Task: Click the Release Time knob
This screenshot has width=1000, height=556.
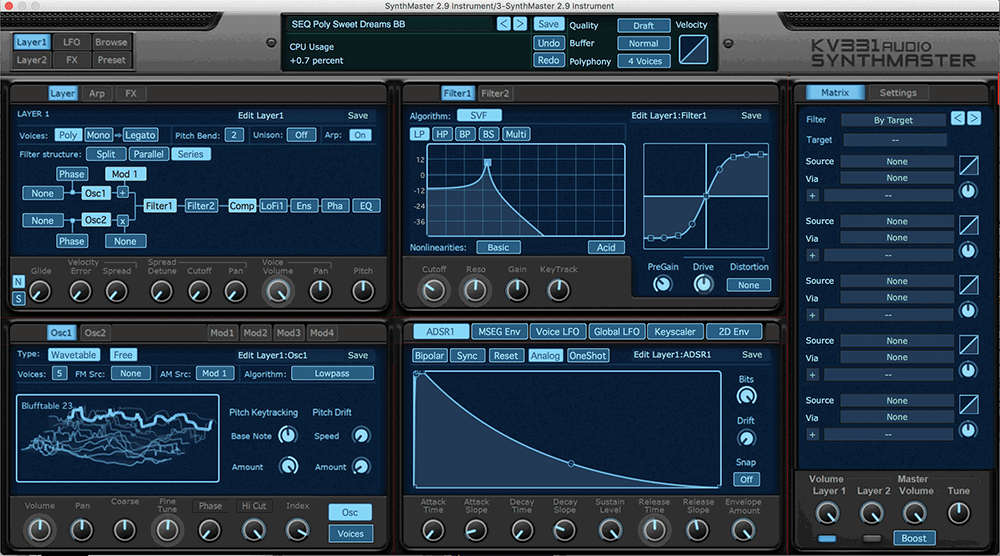Action: (x=654, y=530)
